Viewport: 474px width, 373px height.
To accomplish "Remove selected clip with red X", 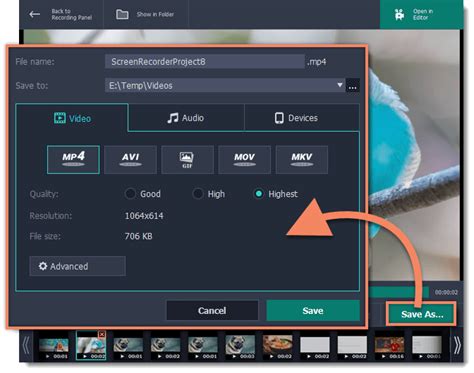I will coord(102,334).
